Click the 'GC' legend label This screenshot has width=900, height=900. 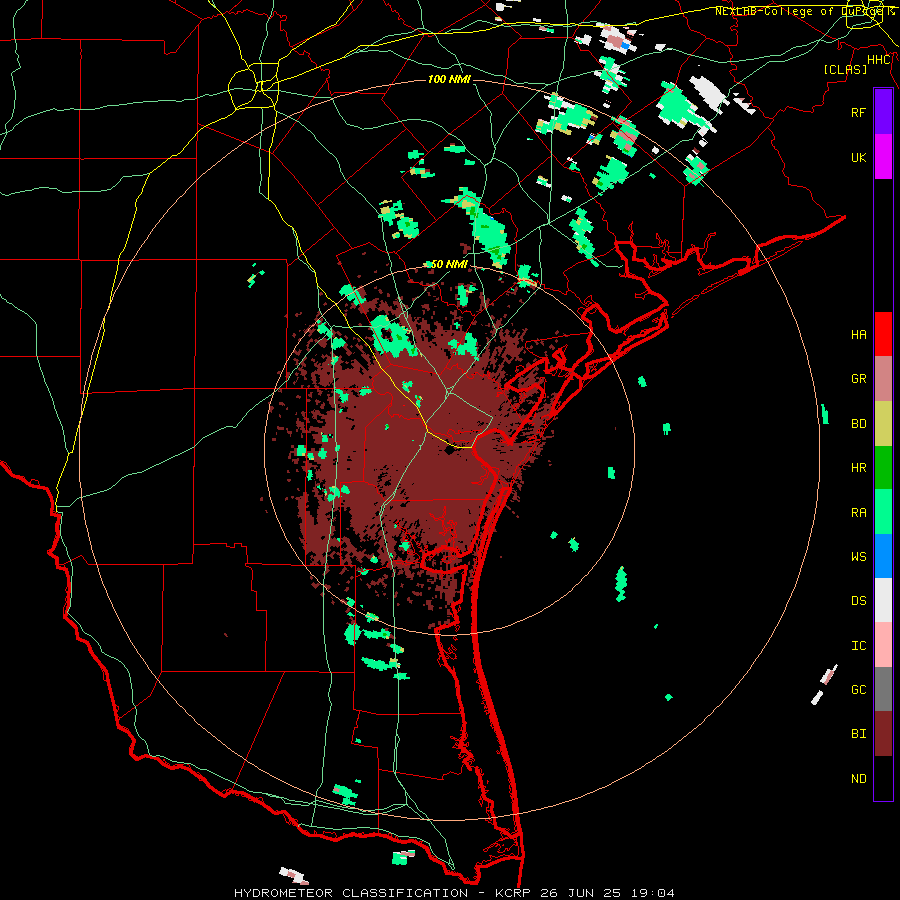pos(859,689)
